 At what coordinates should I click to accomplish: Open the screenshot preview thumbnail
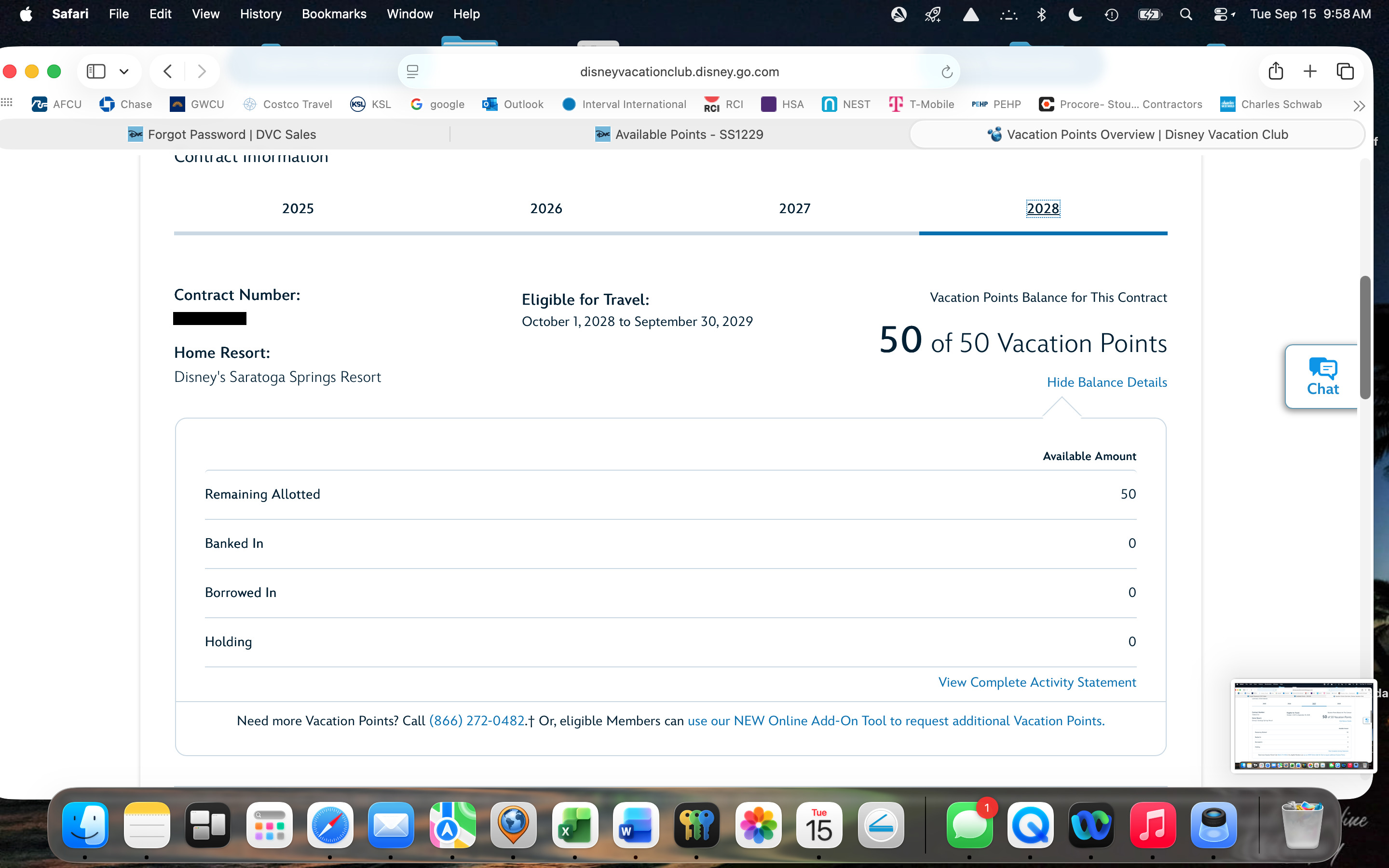[1304, 726]
